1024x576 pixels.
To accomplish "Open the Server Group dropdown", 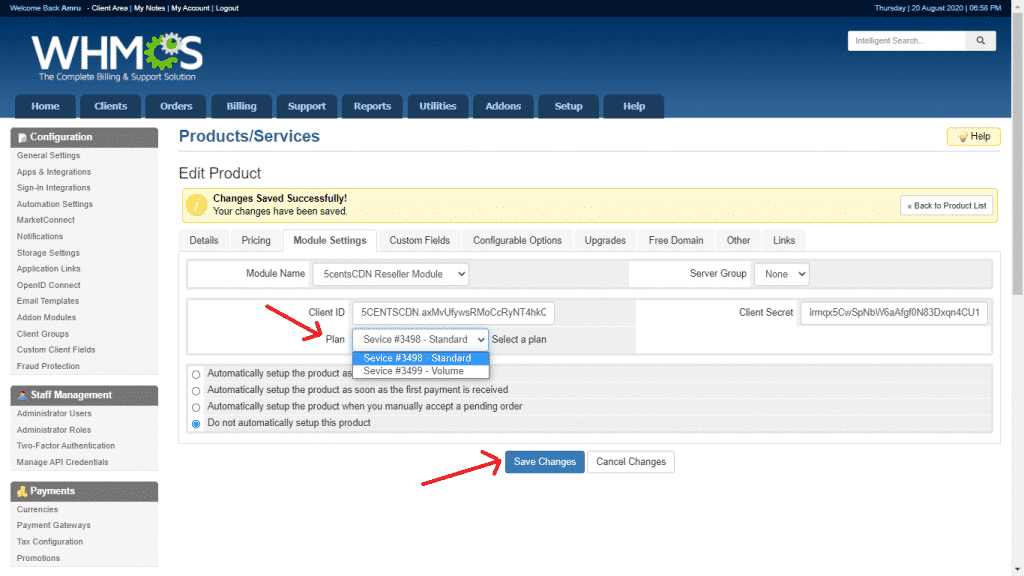I will 781,274.
